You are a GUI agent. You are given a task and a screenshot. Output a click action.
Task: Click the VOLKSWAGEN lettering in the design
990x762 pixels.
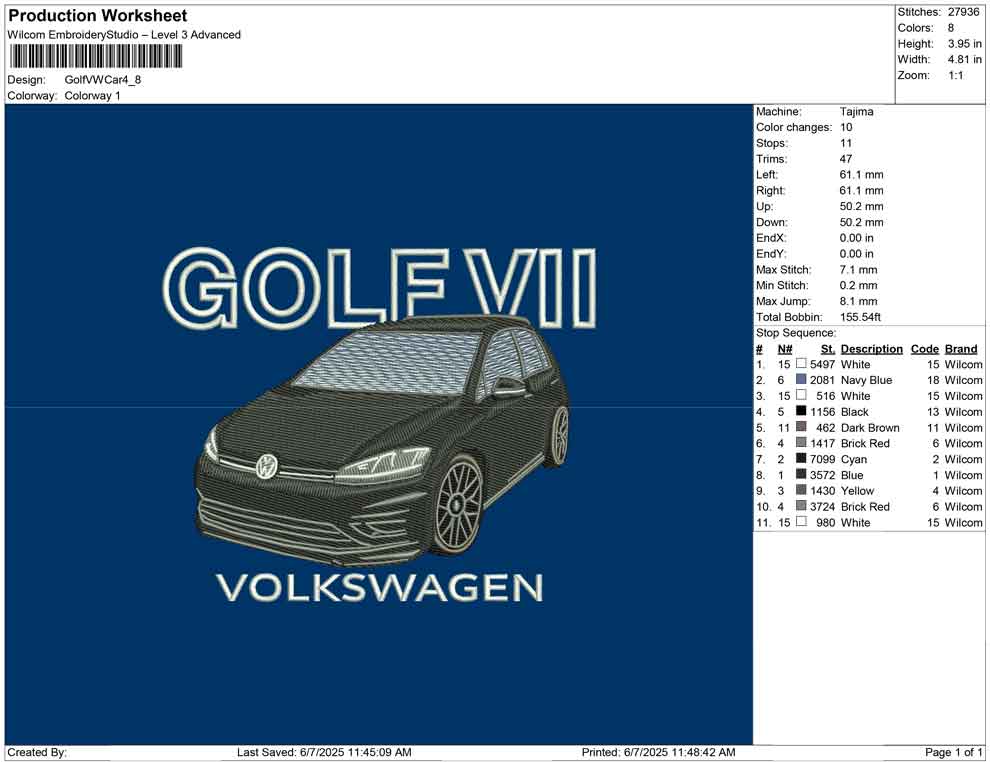[379, 588]
